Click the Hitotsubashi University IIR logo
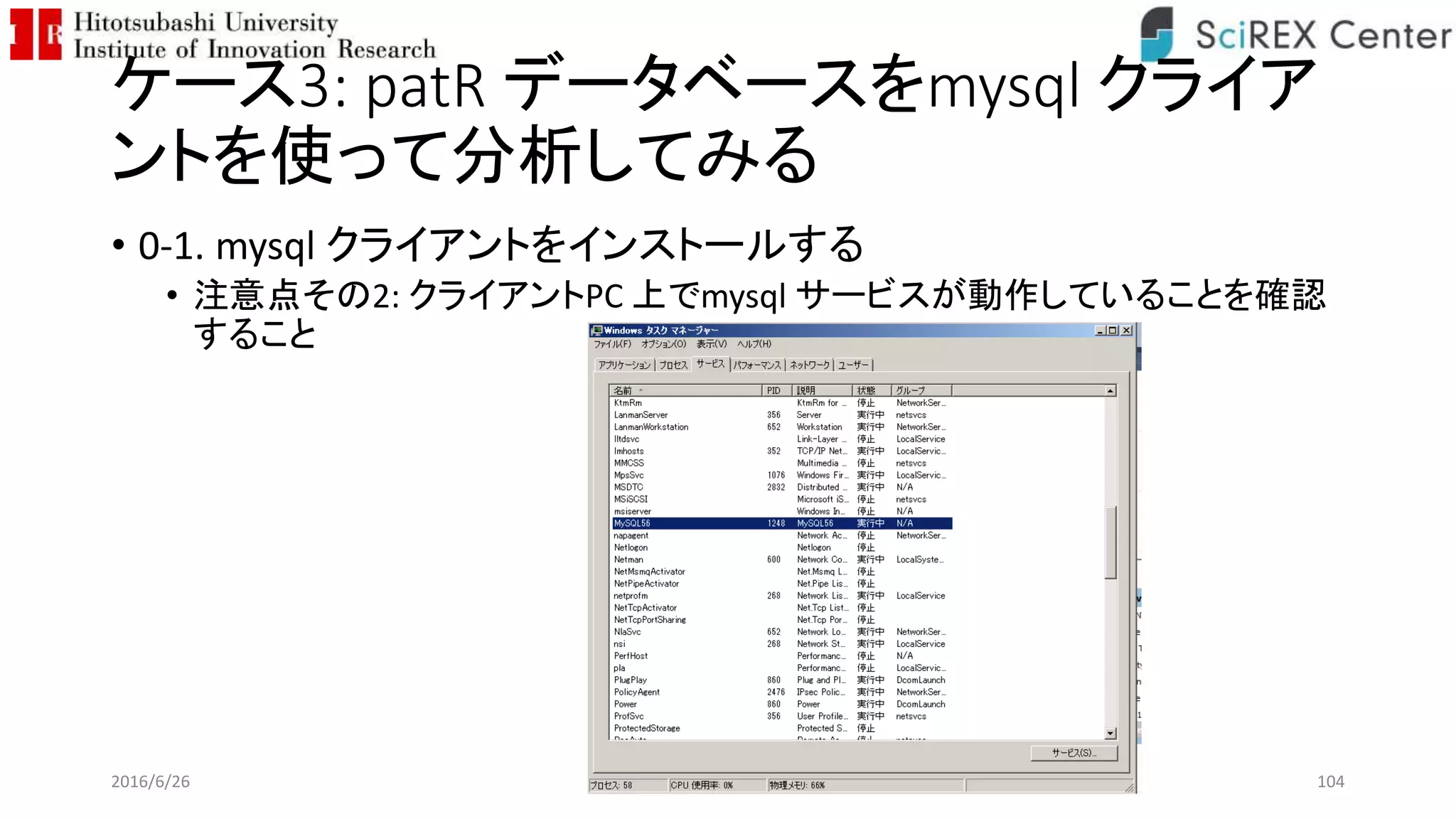Image resolution: width=1456 pixels, height=819 pixels. point(223,35)
